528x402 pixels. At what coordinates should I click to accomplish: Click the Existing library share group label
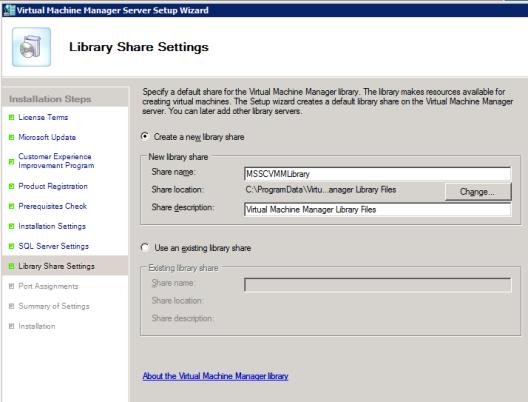point(184,268)
